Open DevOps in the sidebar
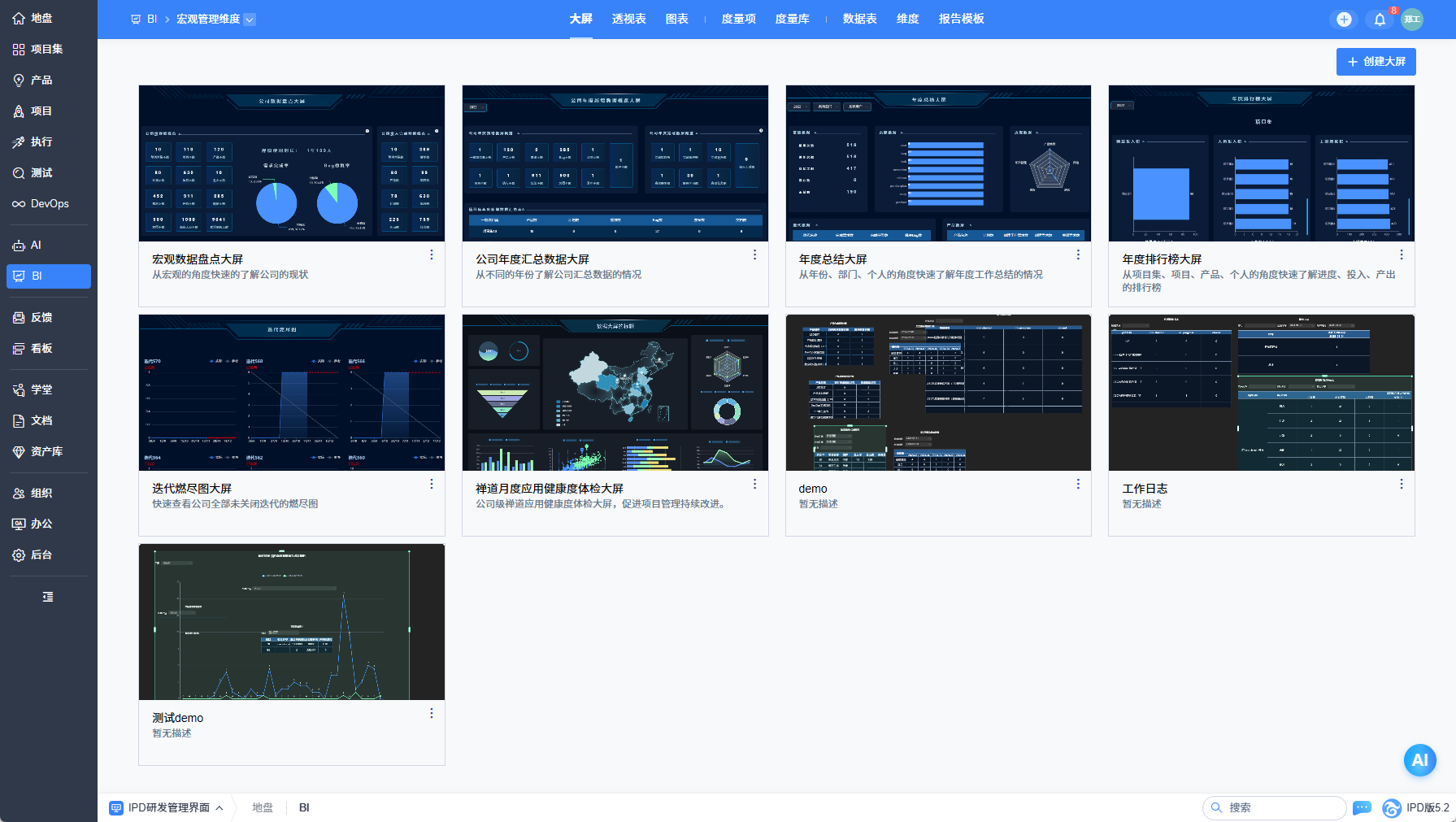Screen dimensions: 1456x822 point(49,203)
